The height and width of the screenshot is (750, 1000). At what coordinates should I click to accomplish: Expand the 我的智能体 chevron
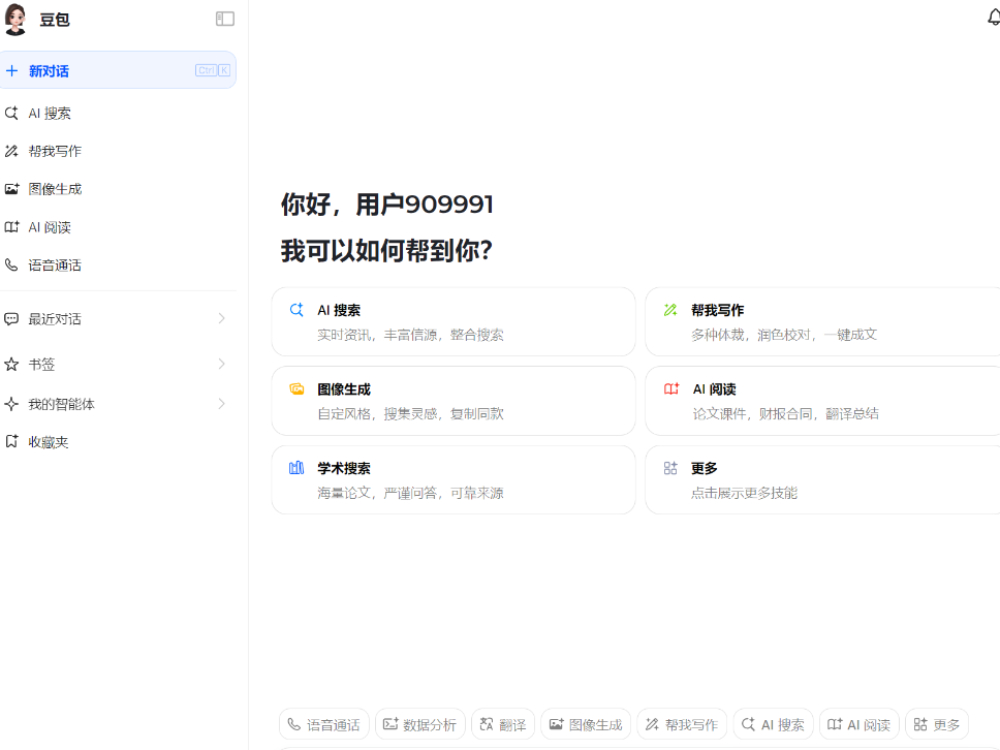click(221, 404)
